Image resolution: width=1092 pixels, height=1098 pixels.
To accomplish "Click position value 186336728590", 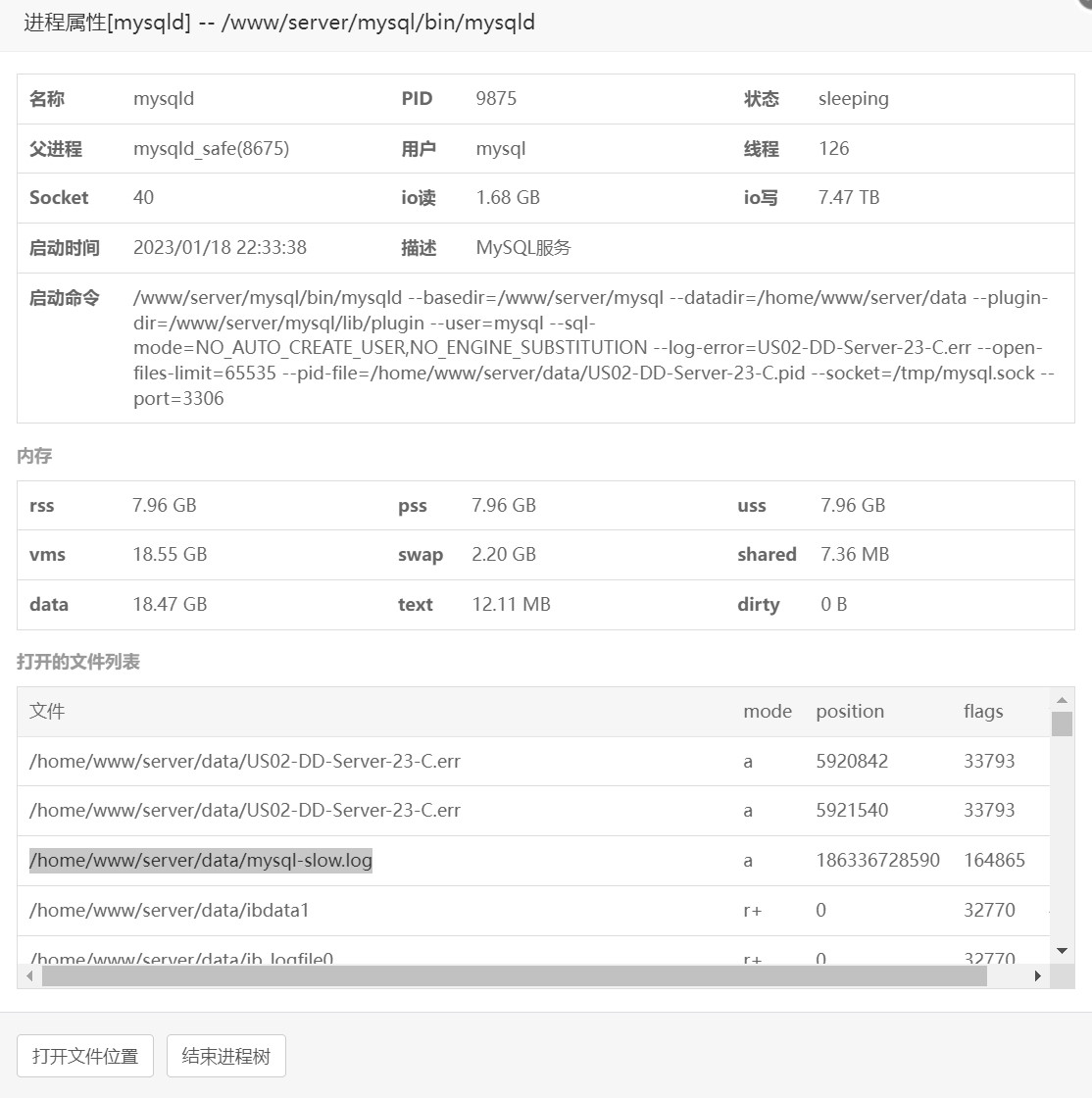I will pyautogui.click(x=877, y=860).
